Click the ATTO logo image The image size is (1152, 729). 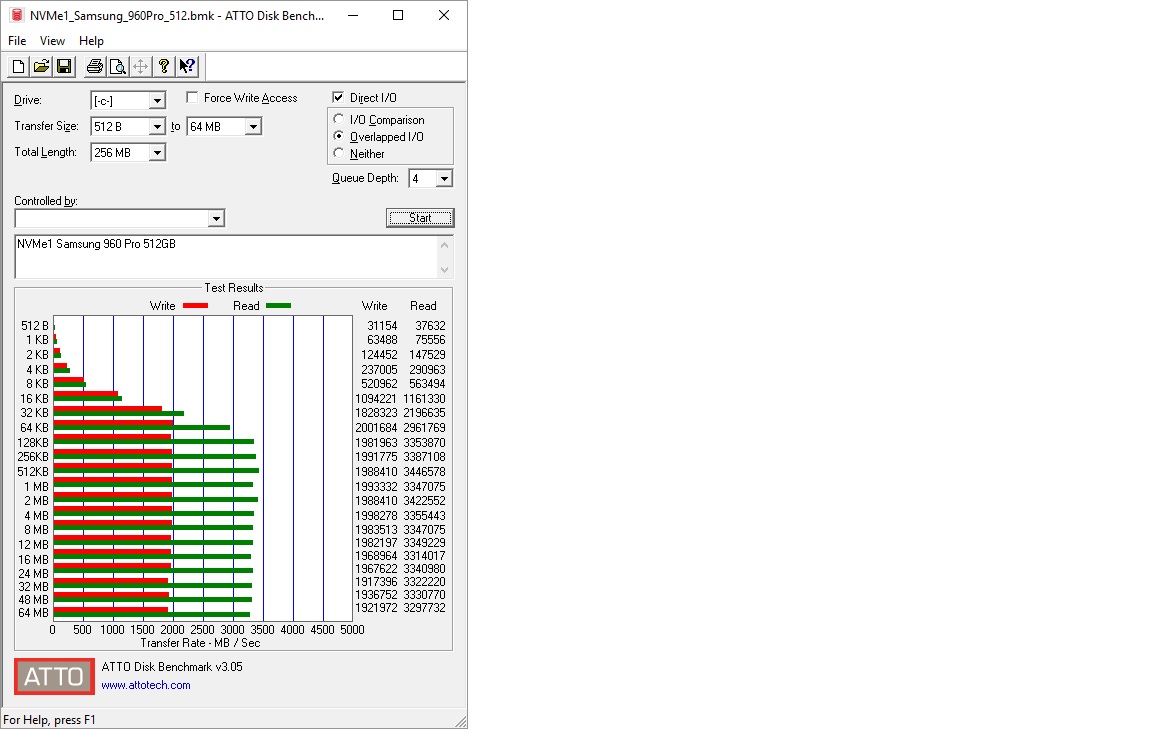coord(54,676)
